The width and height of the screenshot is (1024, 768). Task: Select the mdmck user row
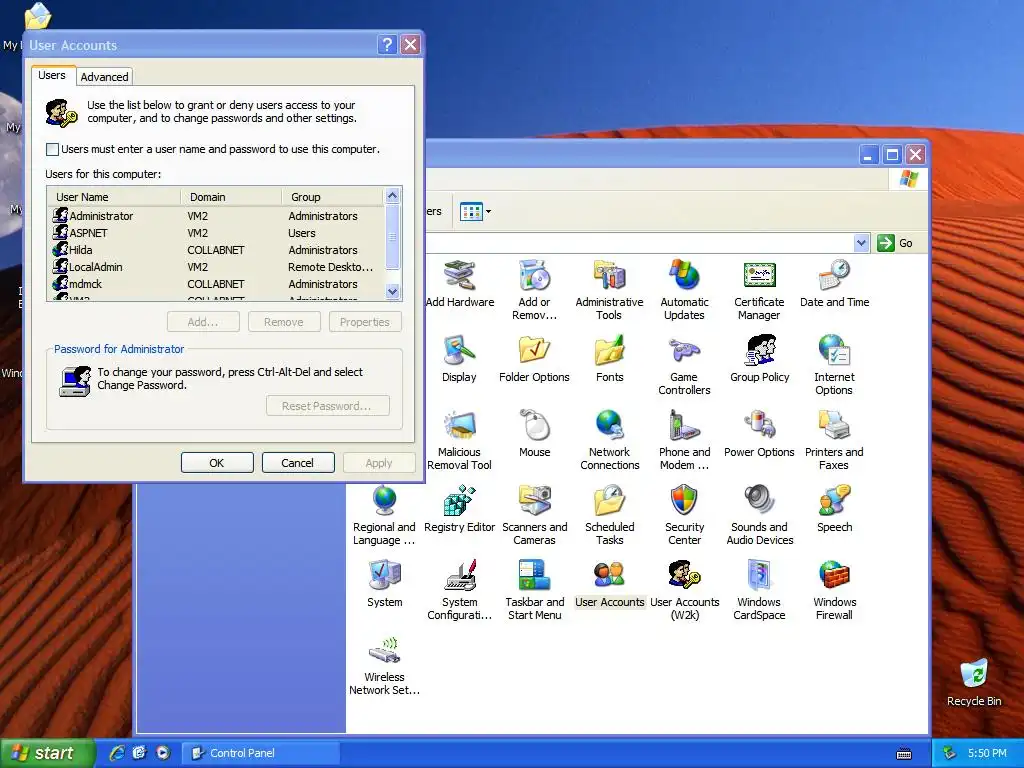pos(216,283)
